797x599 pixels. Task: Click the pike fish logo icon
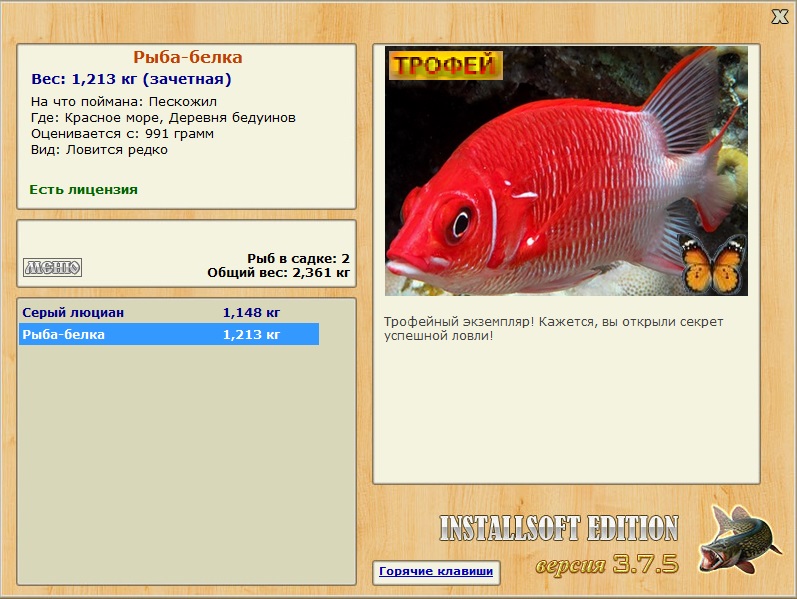[738, 539]
